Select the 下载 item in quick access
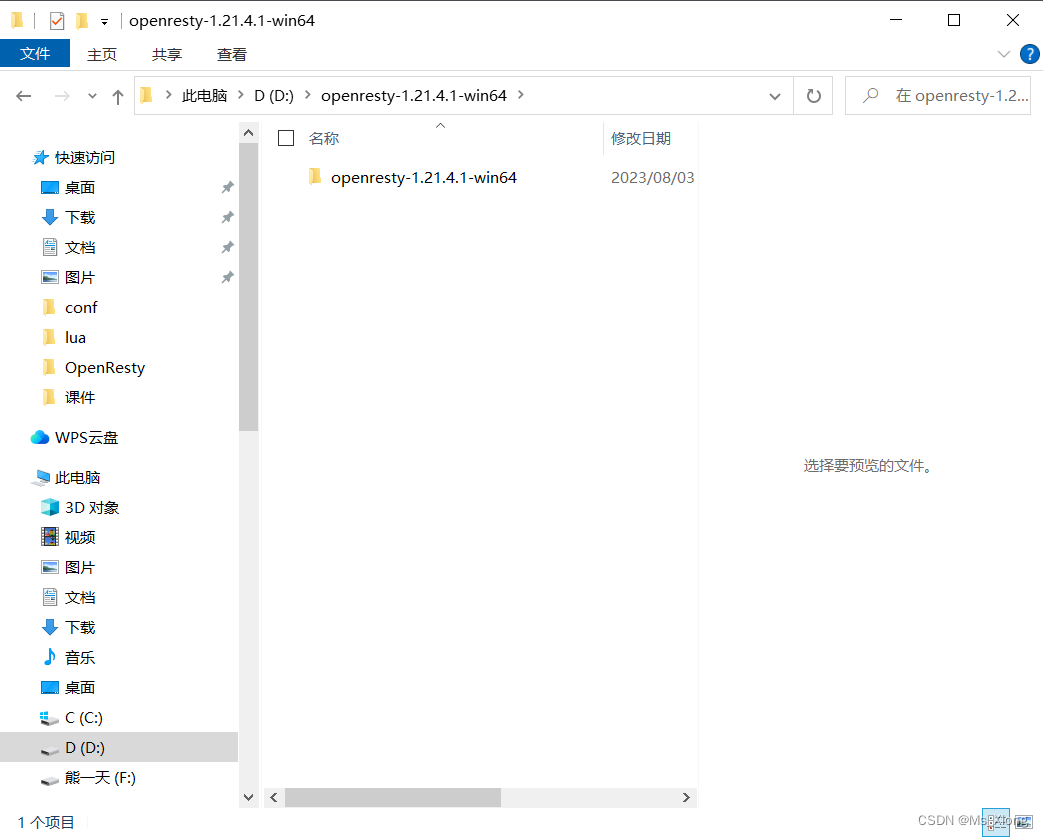Image resolution: width=1043 pixels, height=837 pixels. coord(80,217)
